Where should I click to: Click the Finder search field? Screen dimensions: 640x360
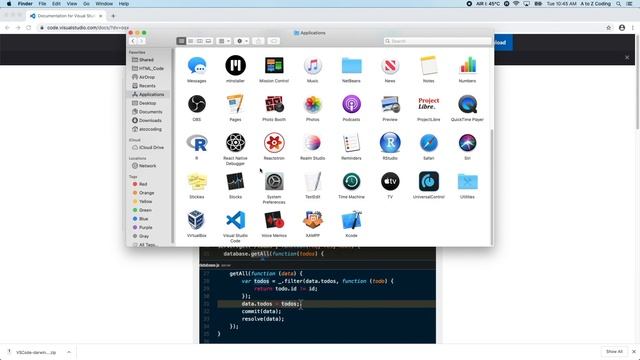(438, 41)
